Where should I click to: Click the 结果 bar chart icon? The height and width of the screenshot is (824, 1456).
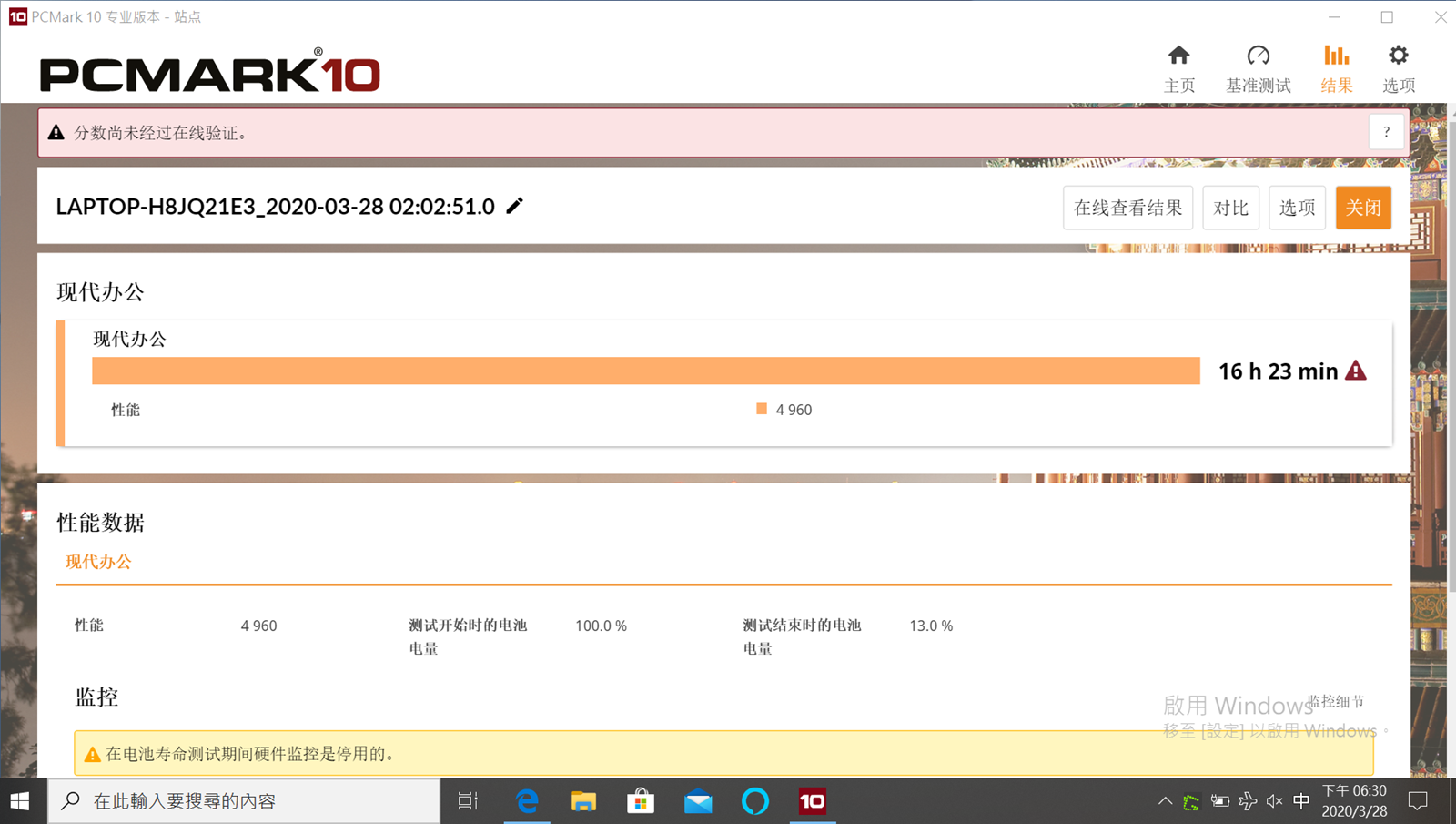[1336, 56]
